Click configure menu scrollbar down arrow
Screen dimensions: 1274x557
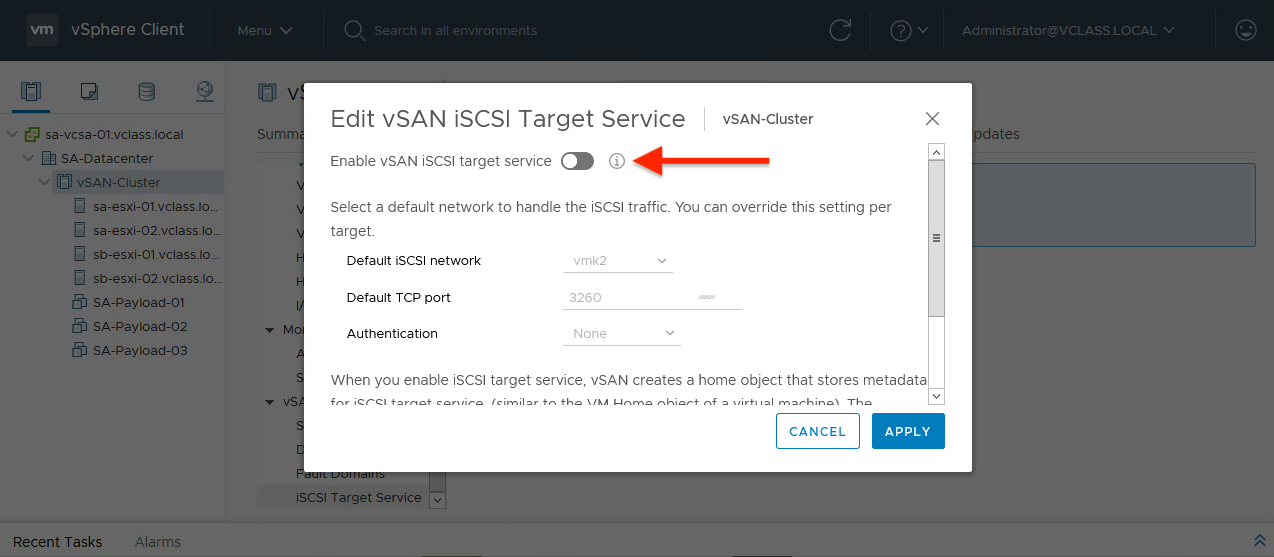437,499
